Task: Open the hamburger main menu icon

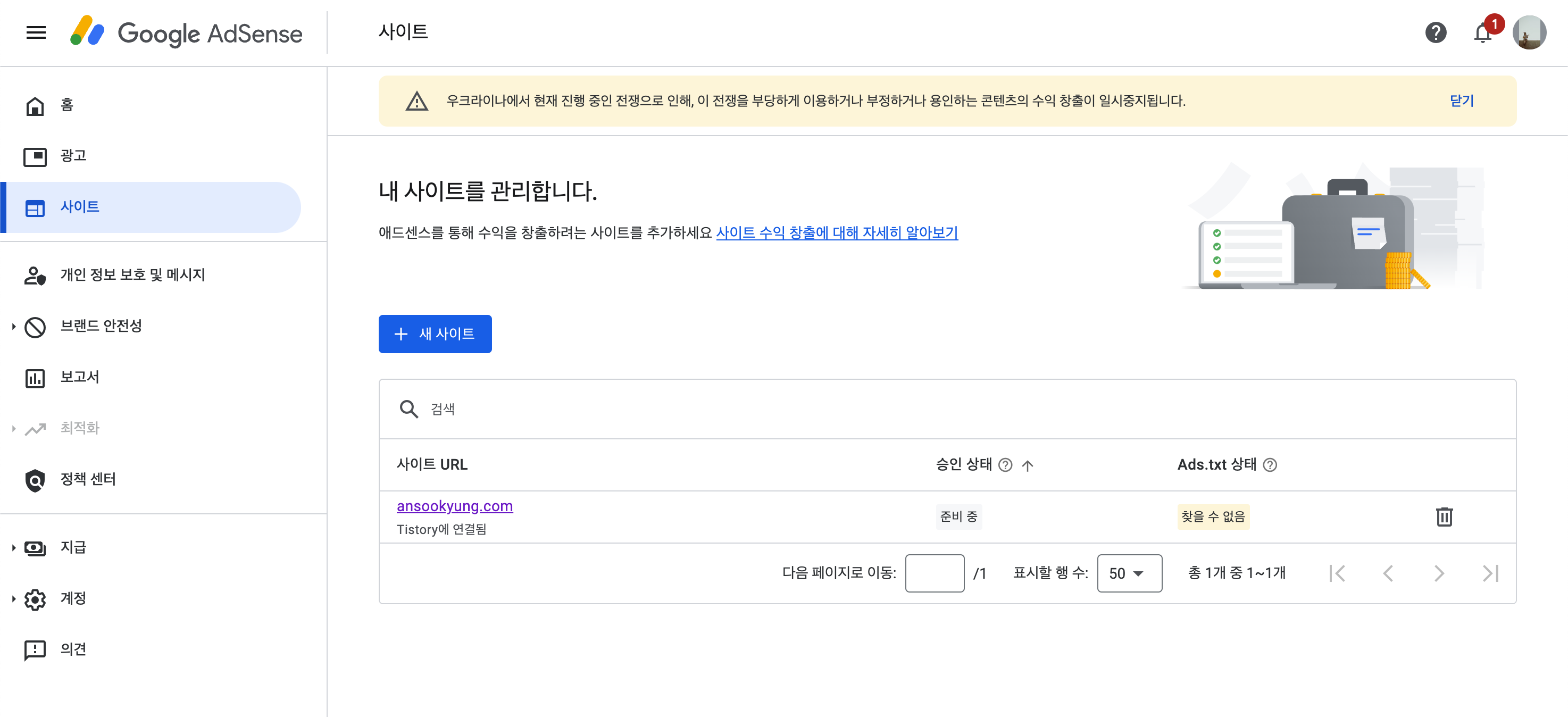Action: tap(36, 32)
